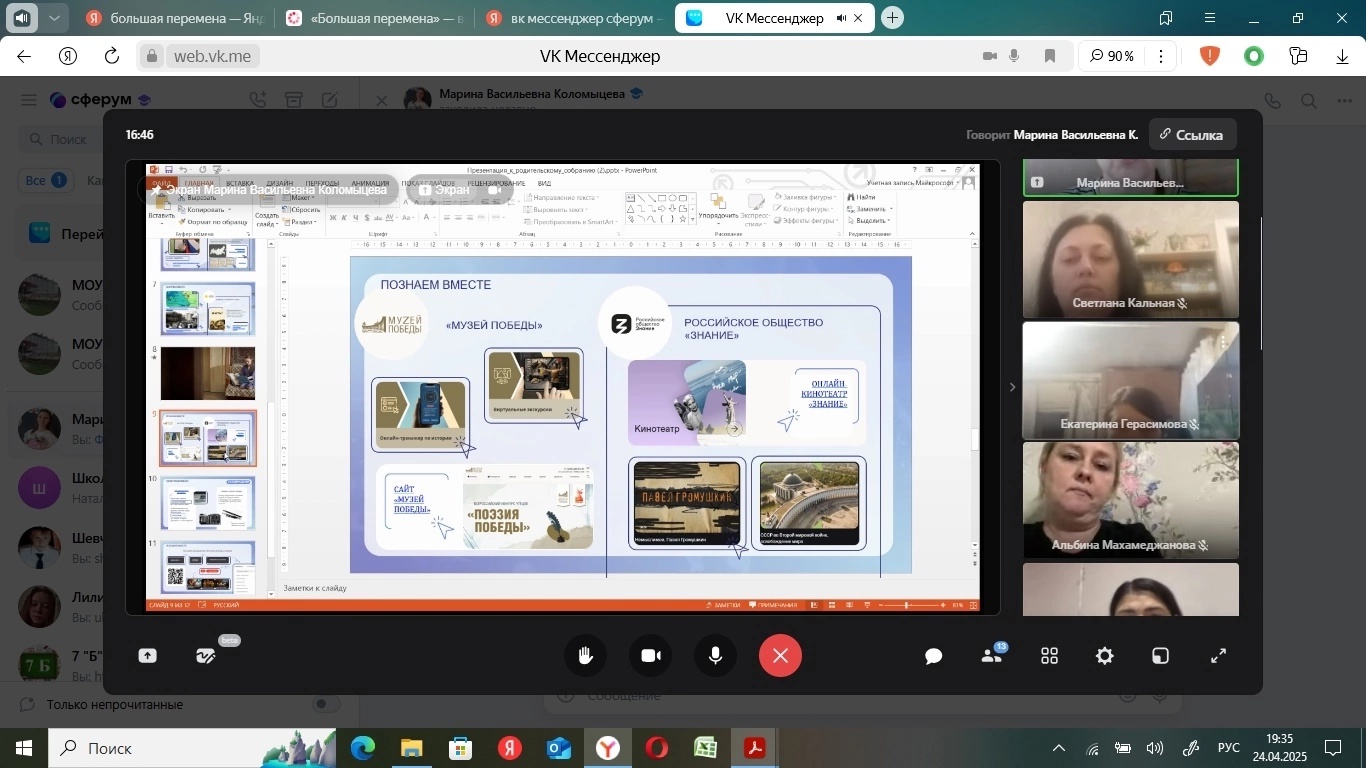This screenshot has width=1366, height=768.
Task: Open File Explorer from taskbar
Action: (412, 748)
